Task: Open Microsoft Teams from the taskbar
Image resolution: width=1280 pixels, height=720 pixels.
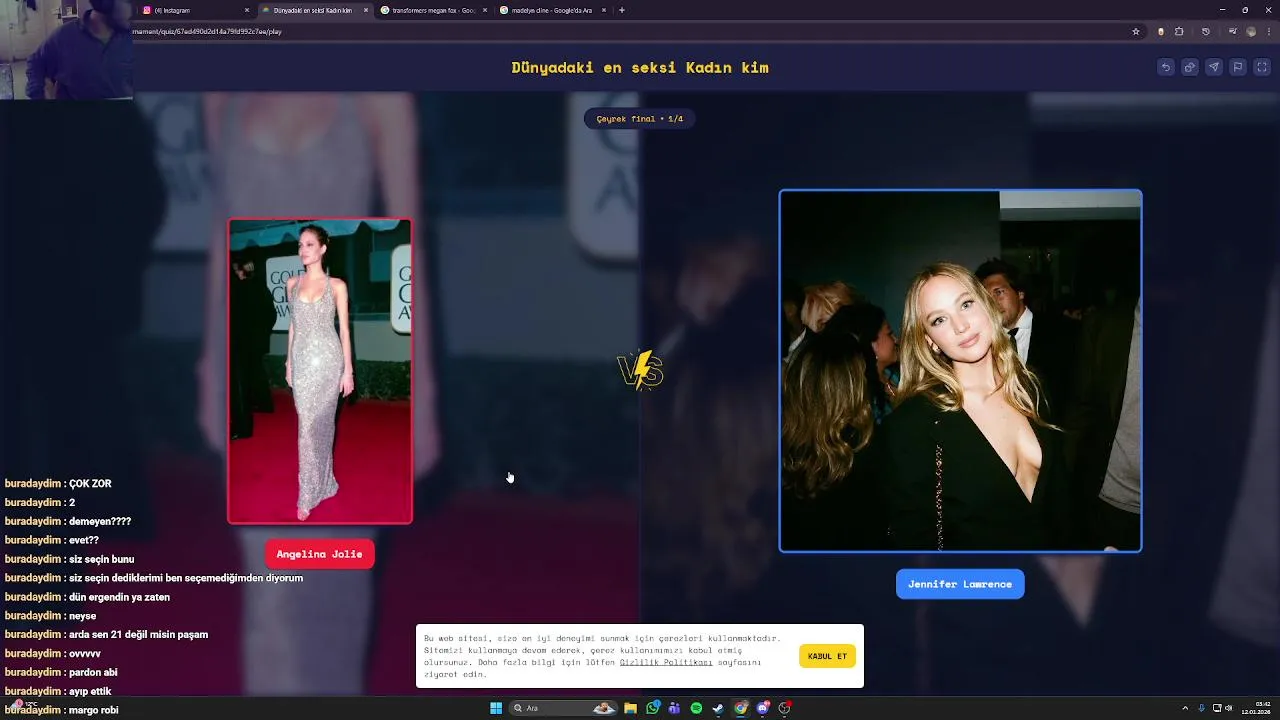Action: tap(675, 708)
